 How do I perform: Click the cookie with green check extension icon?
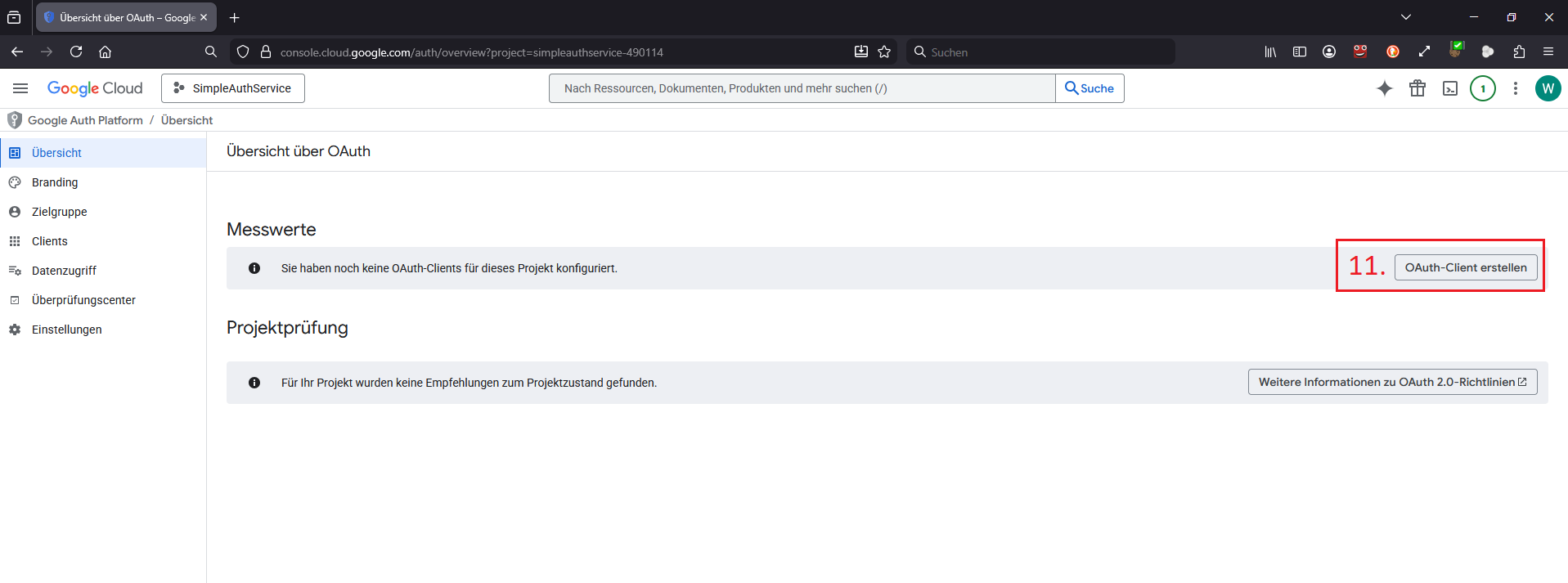[1456, 50]
